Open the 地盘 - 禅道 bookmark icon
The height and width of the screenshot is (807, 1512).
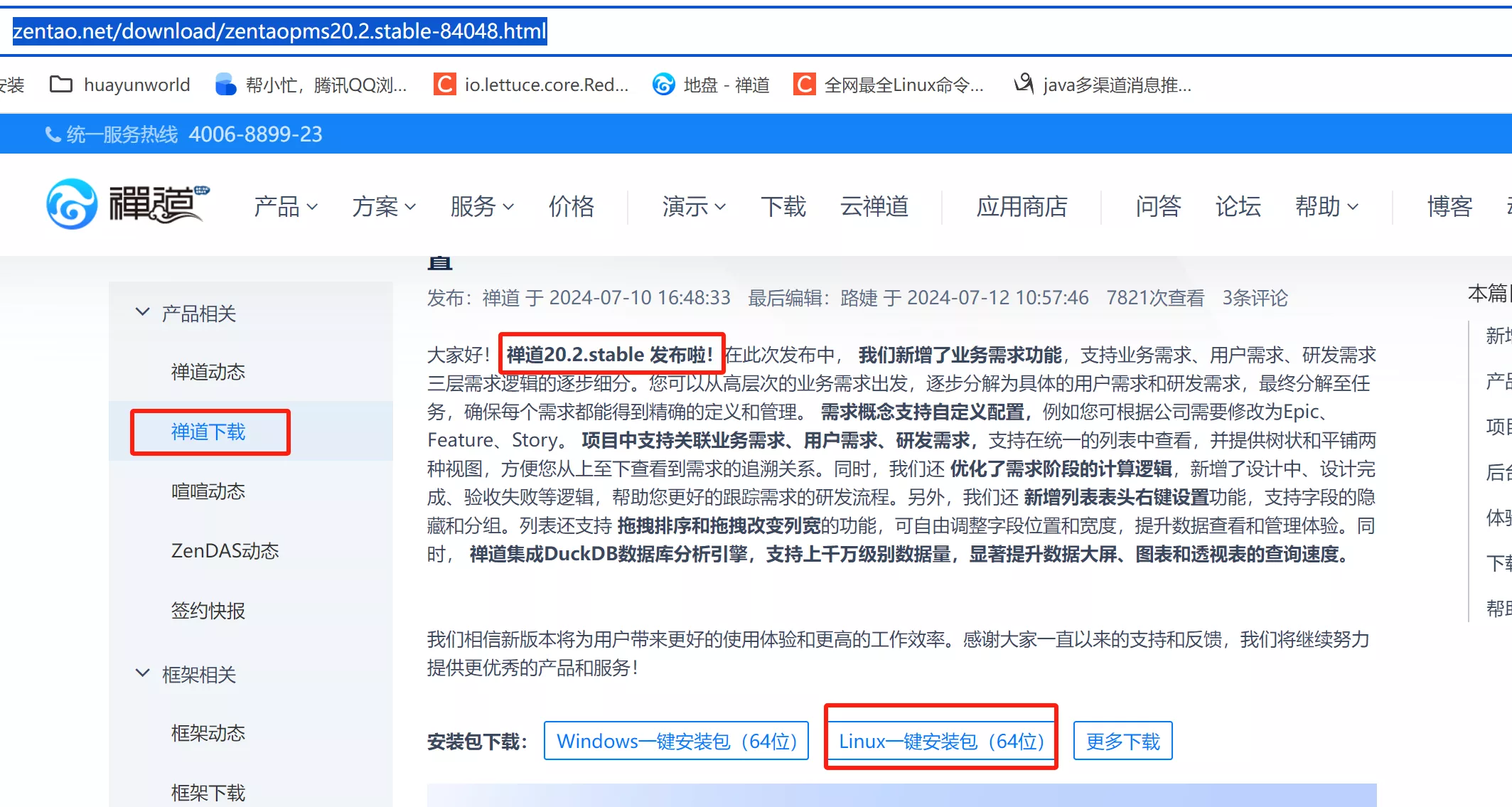tap(663, 85)
